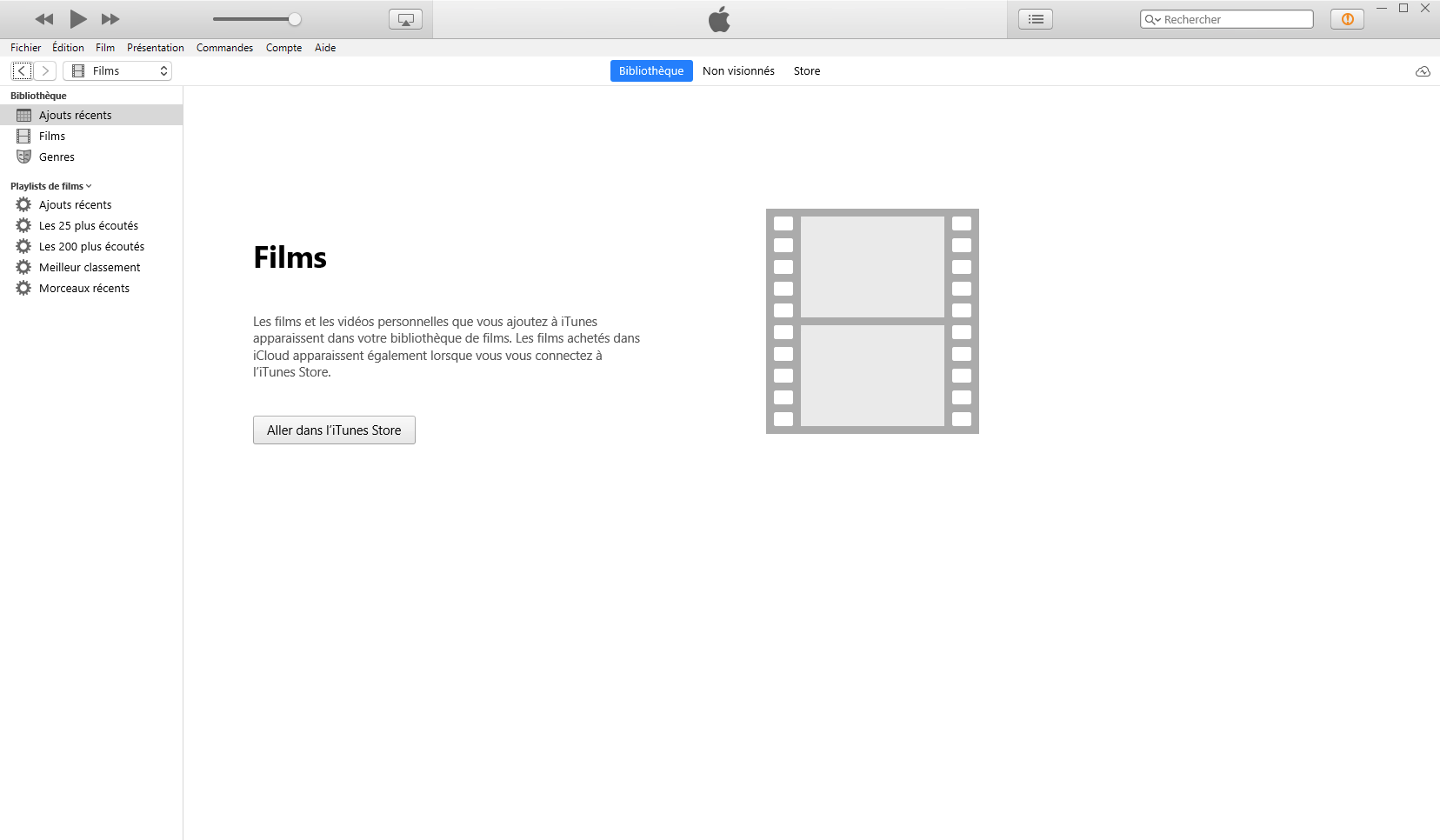Viewport: 1440px width, 840px height.
Task: Click the large film strip illustration
Action: pyautogui.click(x=872, y=321)
